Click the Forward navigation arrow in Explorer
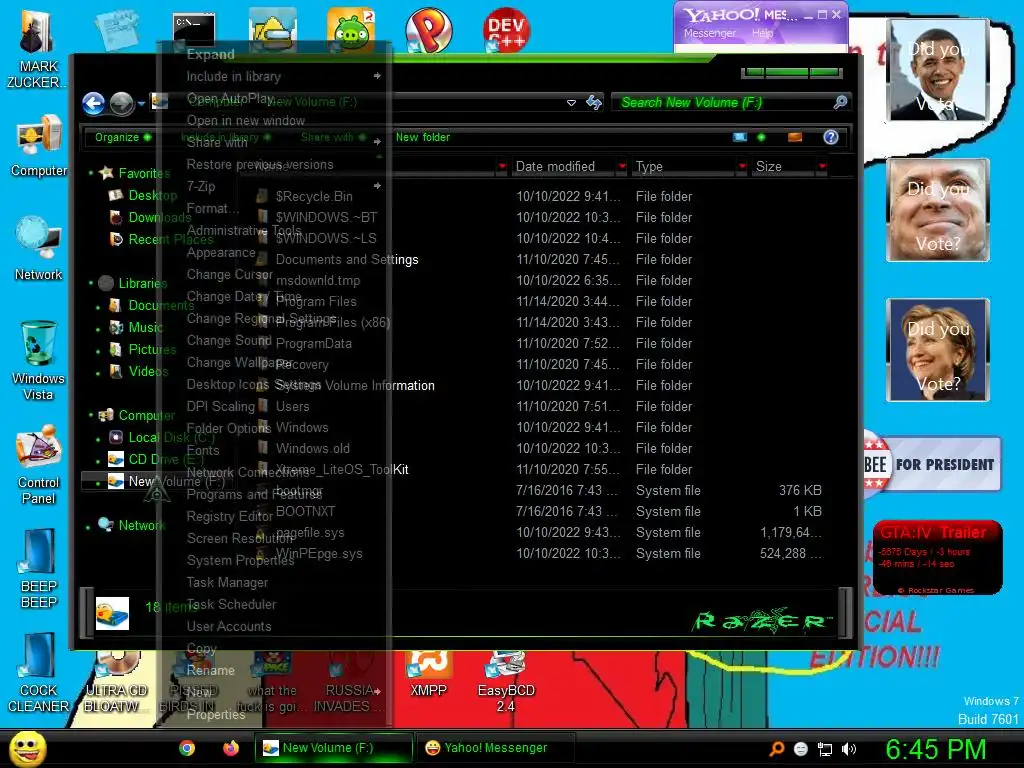 (x=121, y=103)
